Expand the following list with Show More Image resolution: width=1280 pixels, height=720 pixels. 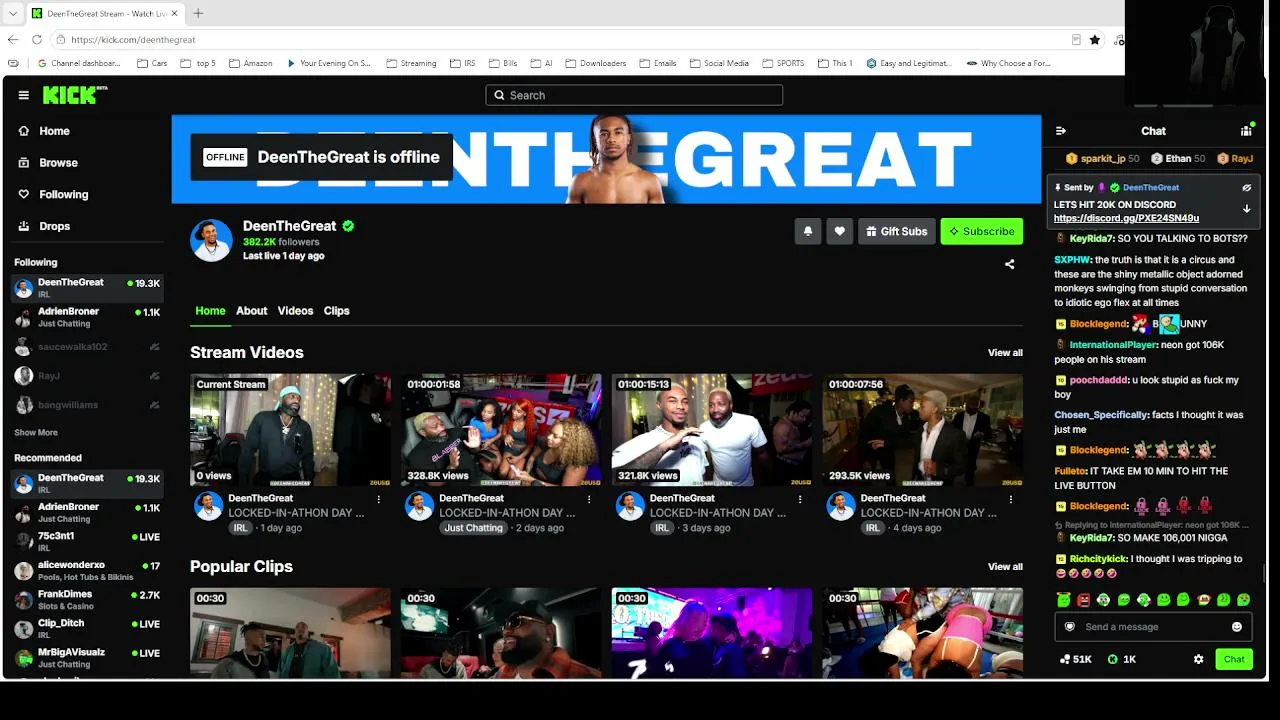click(36, 433)
